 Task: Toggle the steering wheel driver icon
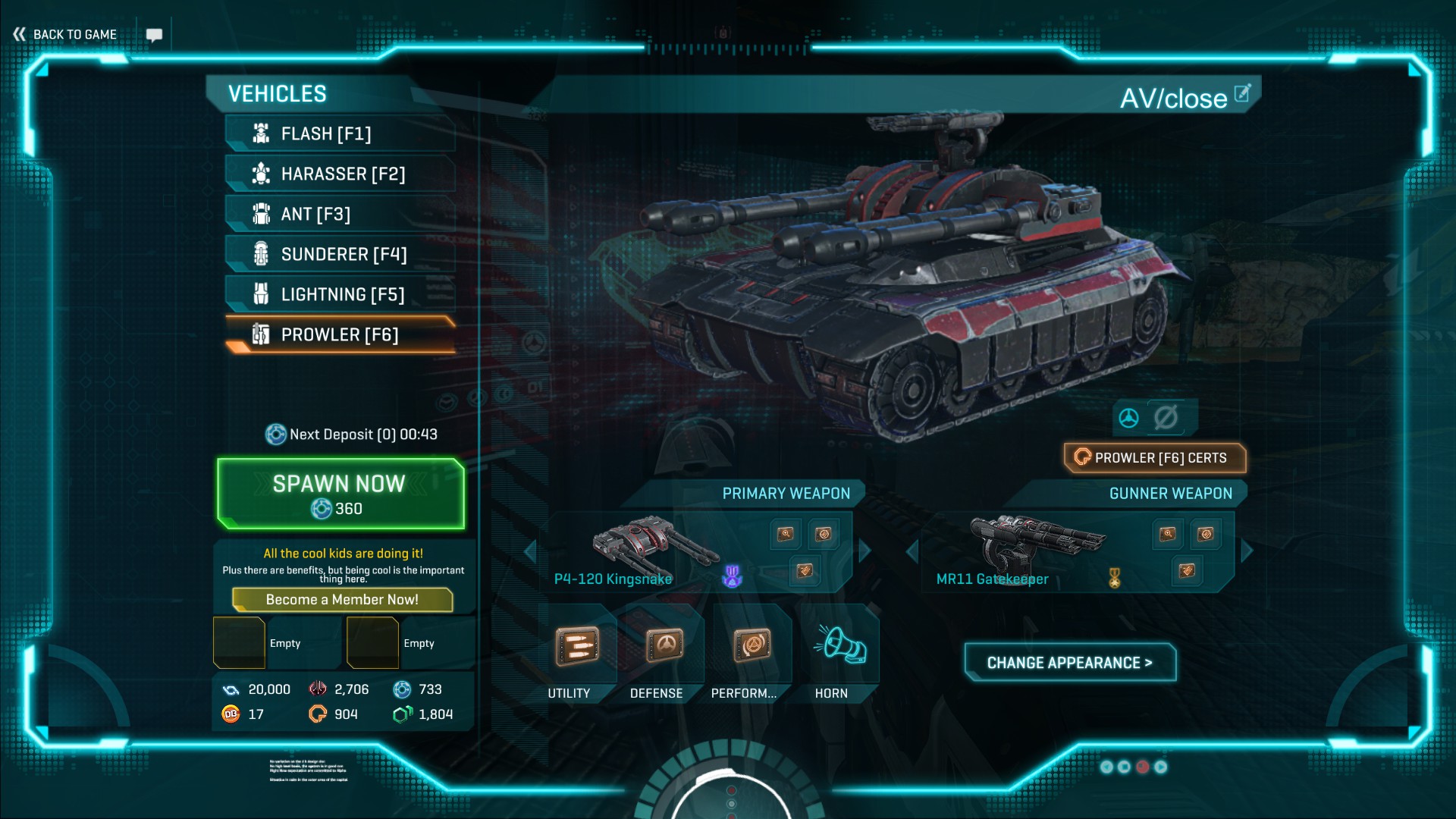[1128, 418]
